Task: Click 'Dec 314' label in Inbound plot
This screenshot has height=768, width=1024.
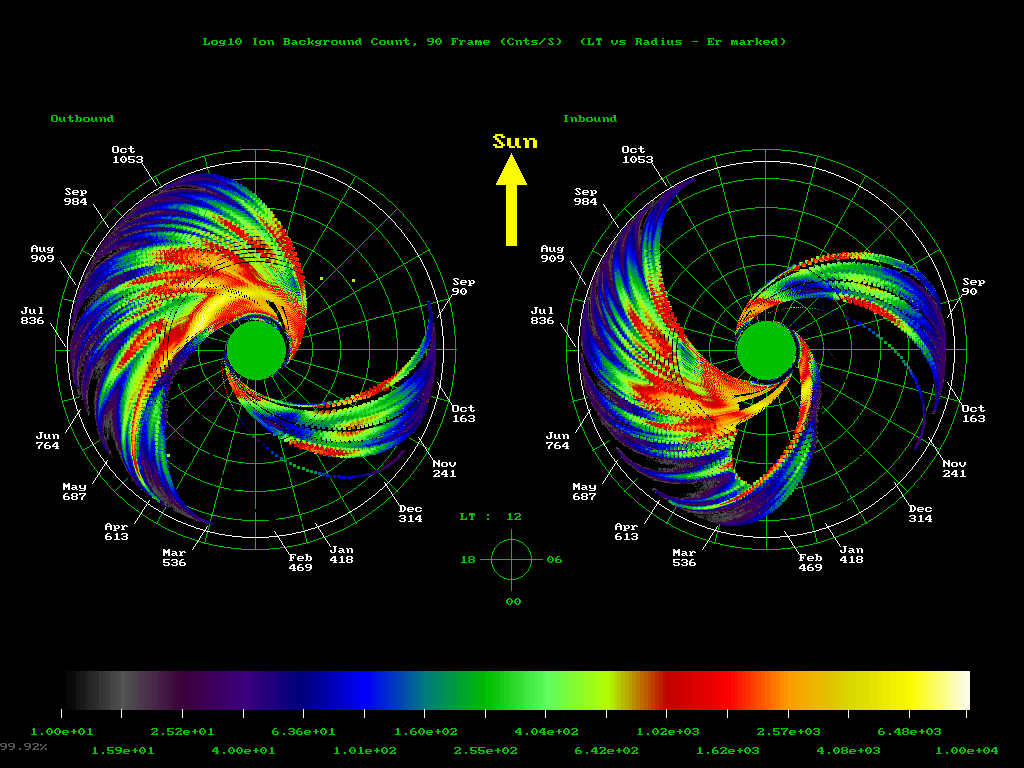Action: [920, 513]
